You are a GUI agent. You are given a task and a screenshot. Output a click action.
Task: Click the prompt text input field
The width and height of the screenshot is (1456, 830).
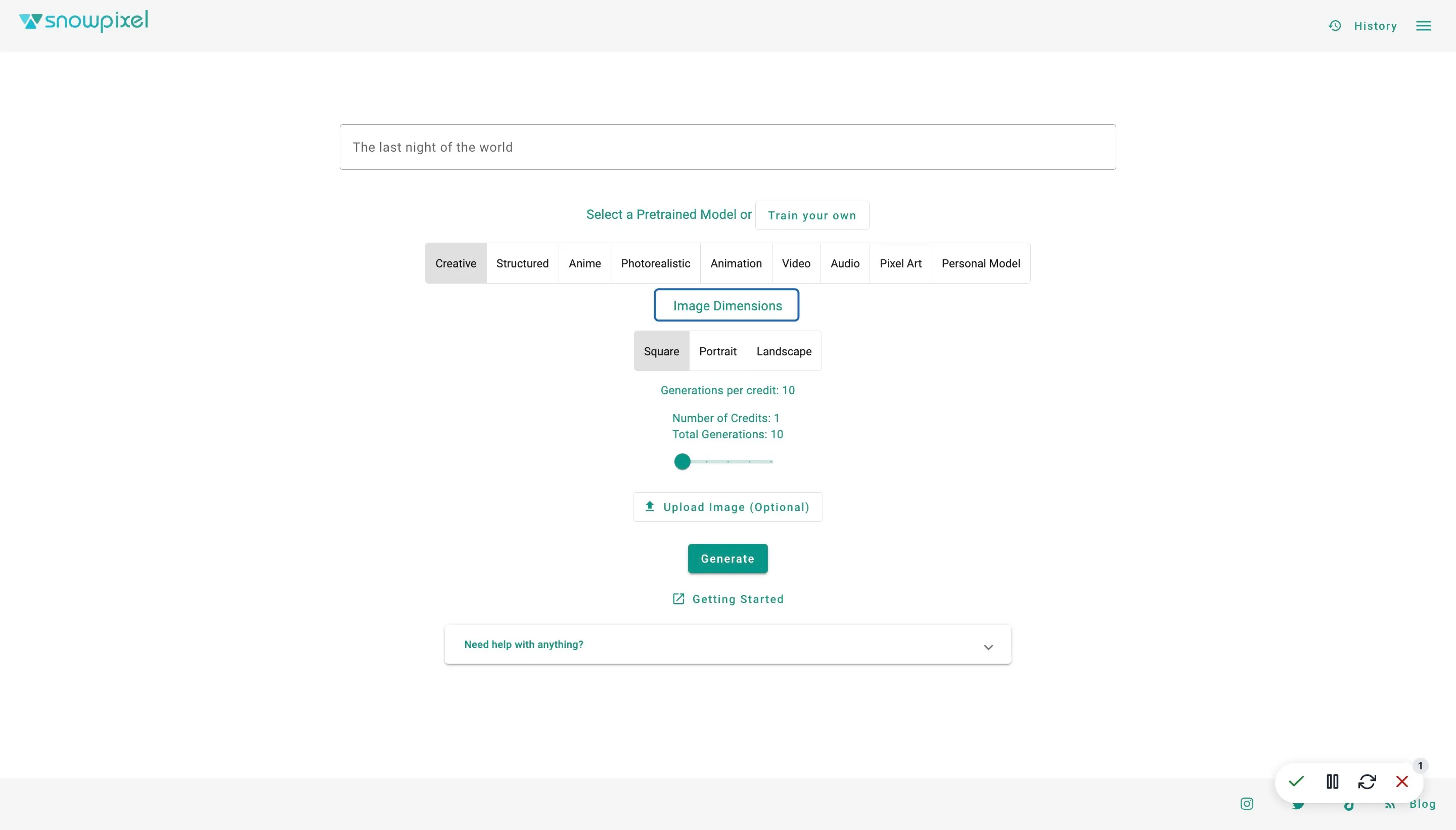[x=727, y=147]
